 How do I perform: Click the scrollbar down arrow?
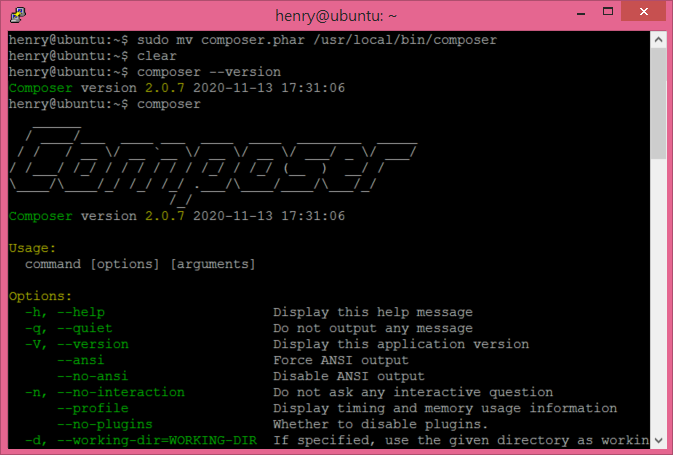[x=658, y=440]
